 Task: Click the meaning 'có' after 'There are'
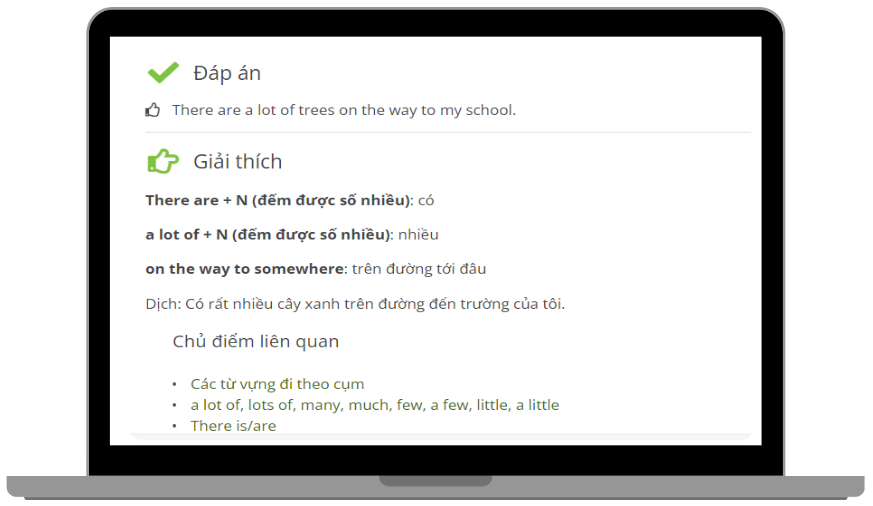(426, 200)
